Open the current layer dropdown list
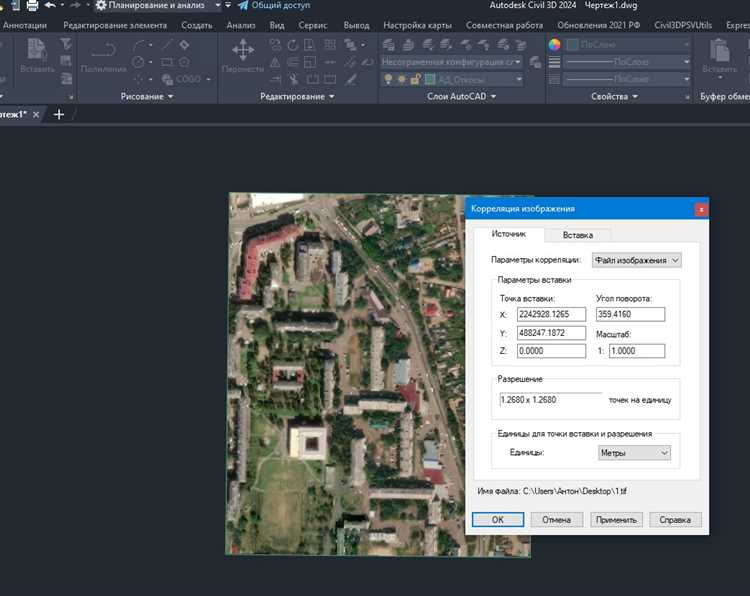The height and width of the screenshot is (596, 750). pyautogui.click(x=519, y=79)
